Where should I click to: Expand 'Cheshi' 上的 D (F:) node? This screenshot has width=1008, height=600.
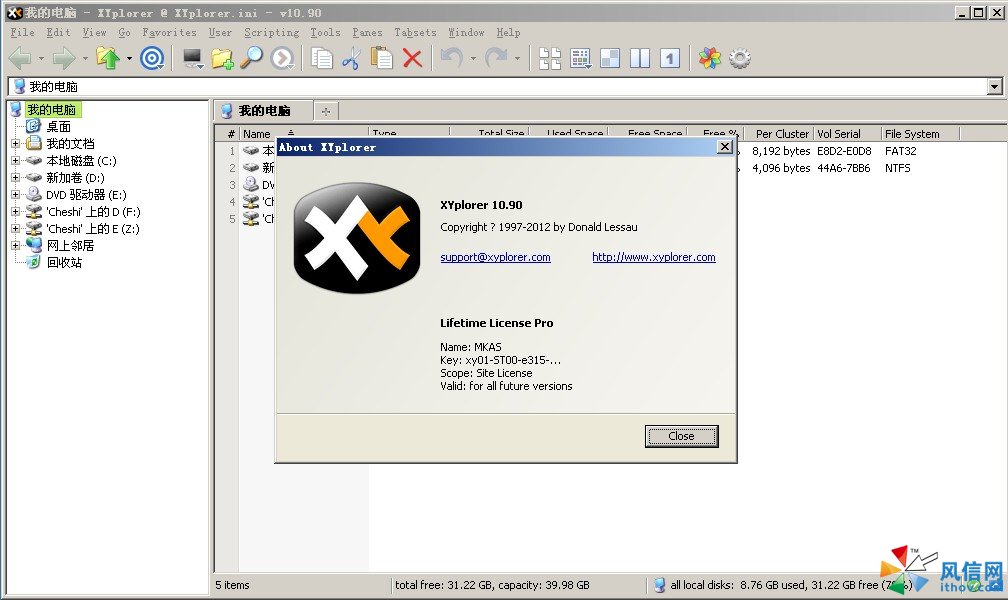click(x=15, y=212)
